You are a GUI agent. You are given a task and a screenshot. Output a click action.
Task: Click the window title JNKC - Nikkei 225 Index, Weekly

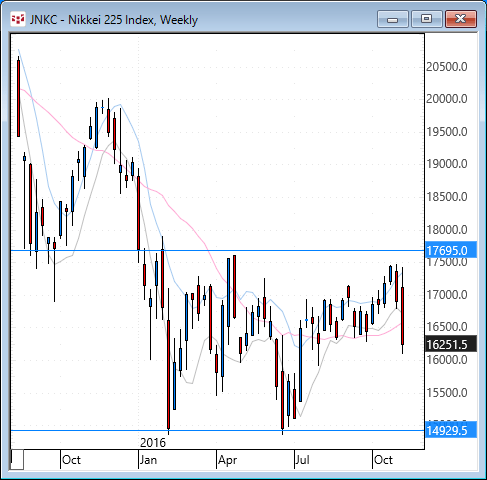click(x=114, y=20)
